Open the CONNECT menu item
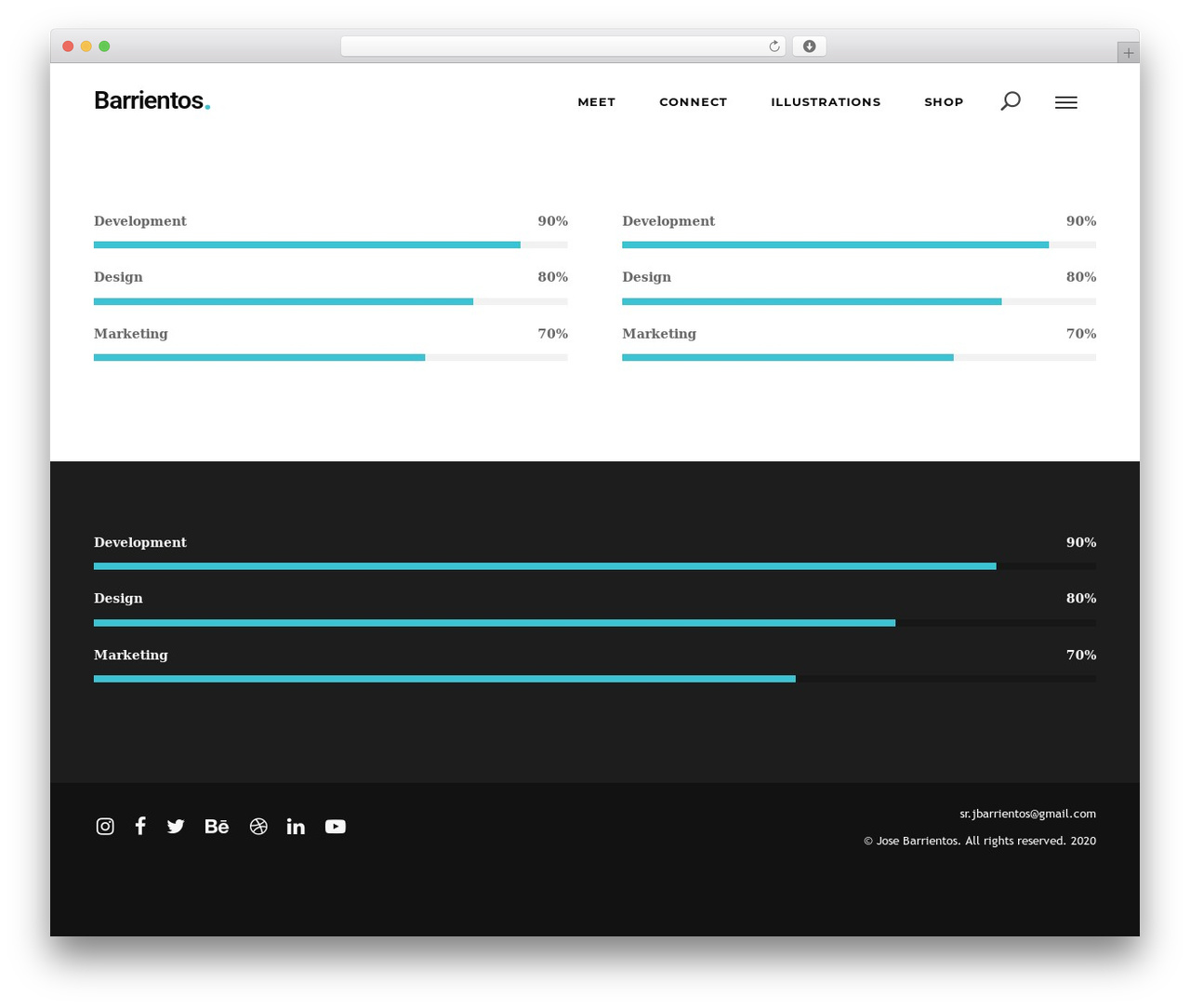1190x1008 pixels. click(x=694, y=102)
